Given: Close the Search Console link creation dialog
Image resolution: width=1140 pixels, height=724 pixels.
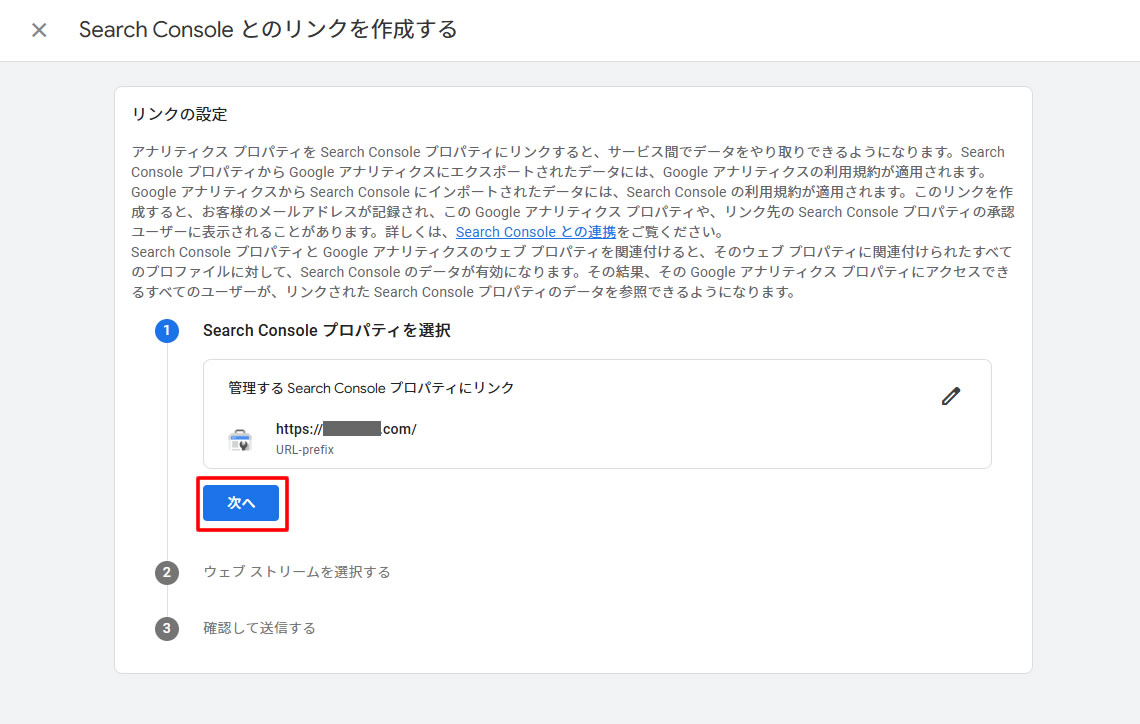Looking at the screenshot, I should pos(39,30).
